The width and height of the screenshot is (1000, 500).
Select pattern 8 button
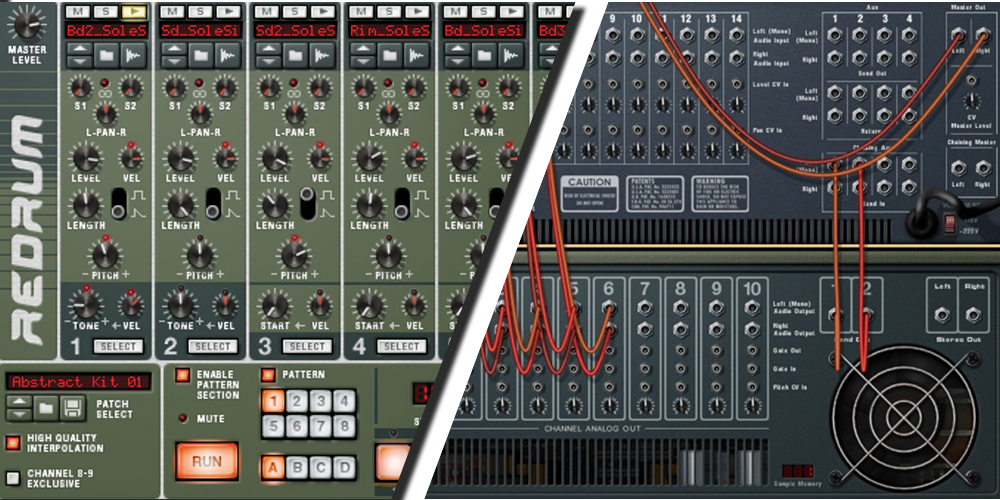344,427
